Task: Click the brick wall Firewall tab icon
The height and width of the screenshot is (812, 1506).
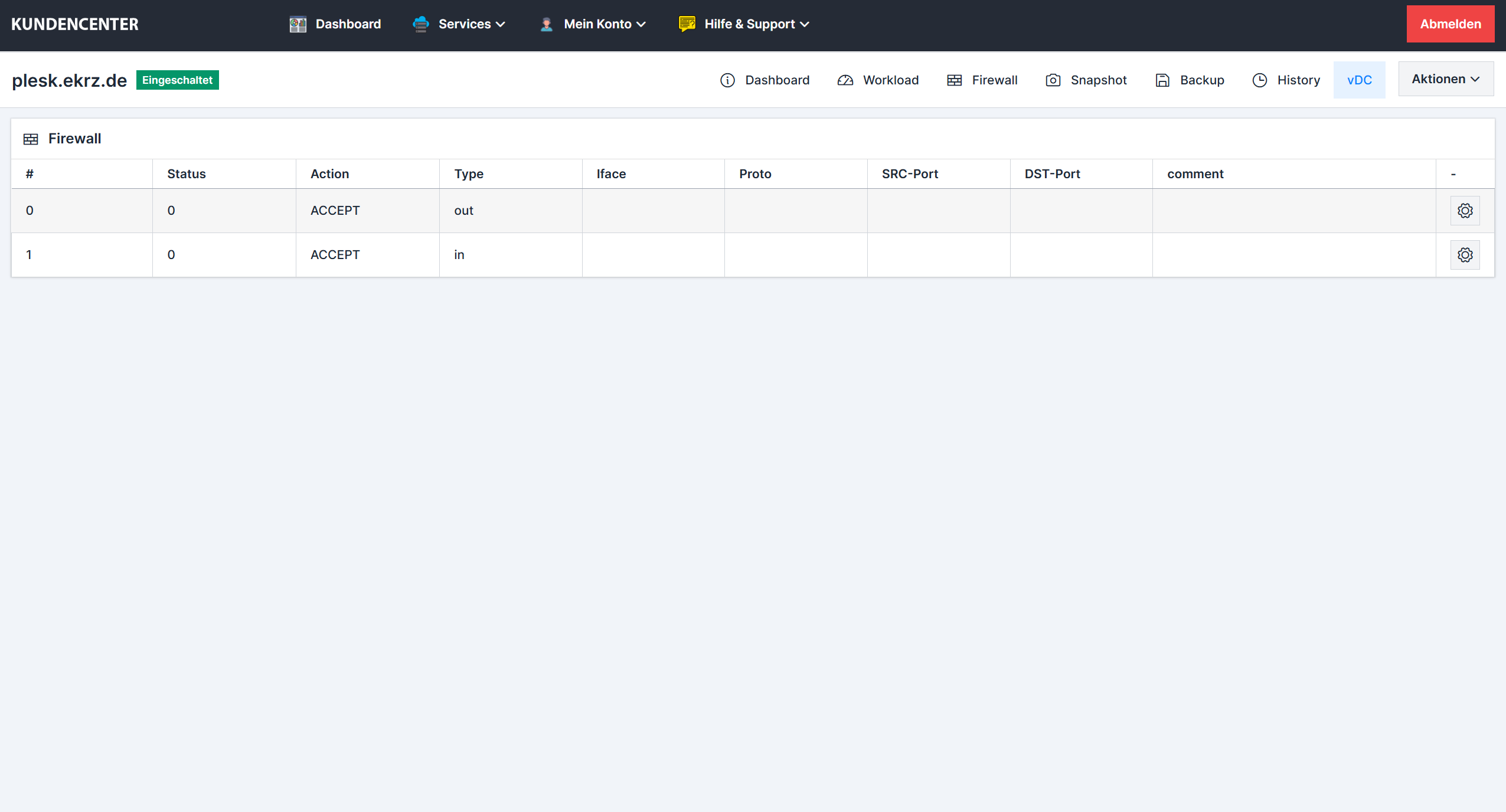Action: (954, 80)
